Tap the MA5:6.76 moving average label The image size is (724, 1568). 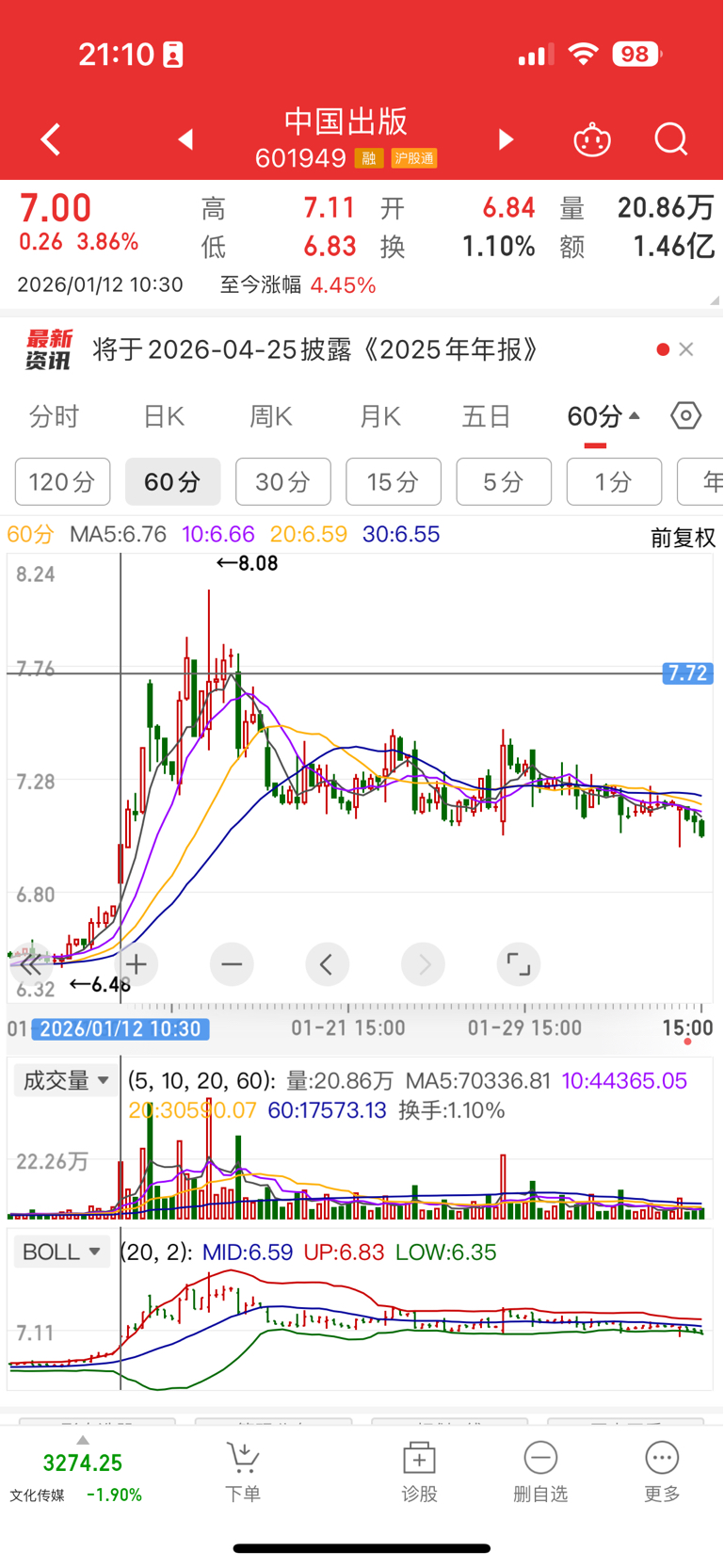click(118, 534)
